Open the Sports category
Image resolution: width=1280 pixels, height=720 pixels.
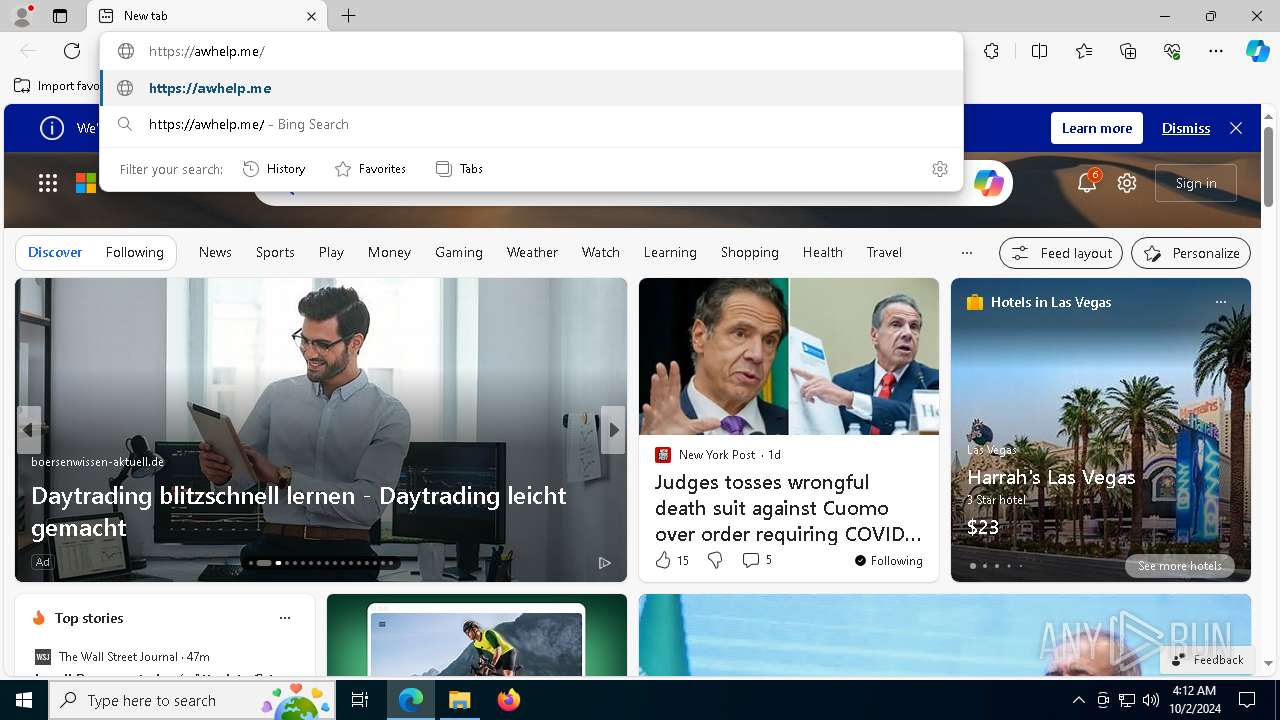pyautogui.click(x=275, y=252)
